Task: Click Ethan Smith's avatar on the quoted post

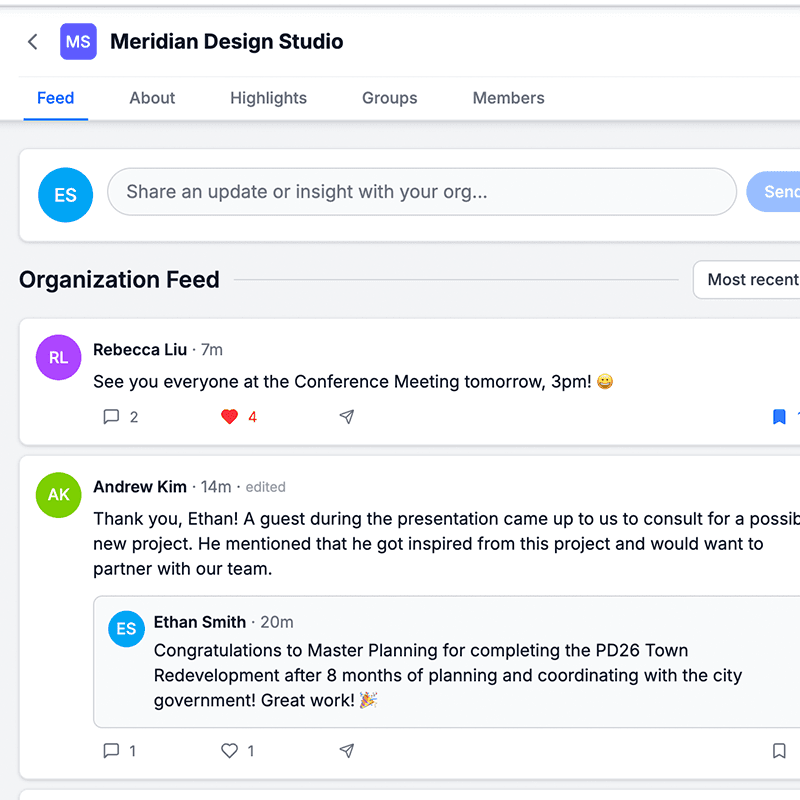Action: tap(126, 629)
